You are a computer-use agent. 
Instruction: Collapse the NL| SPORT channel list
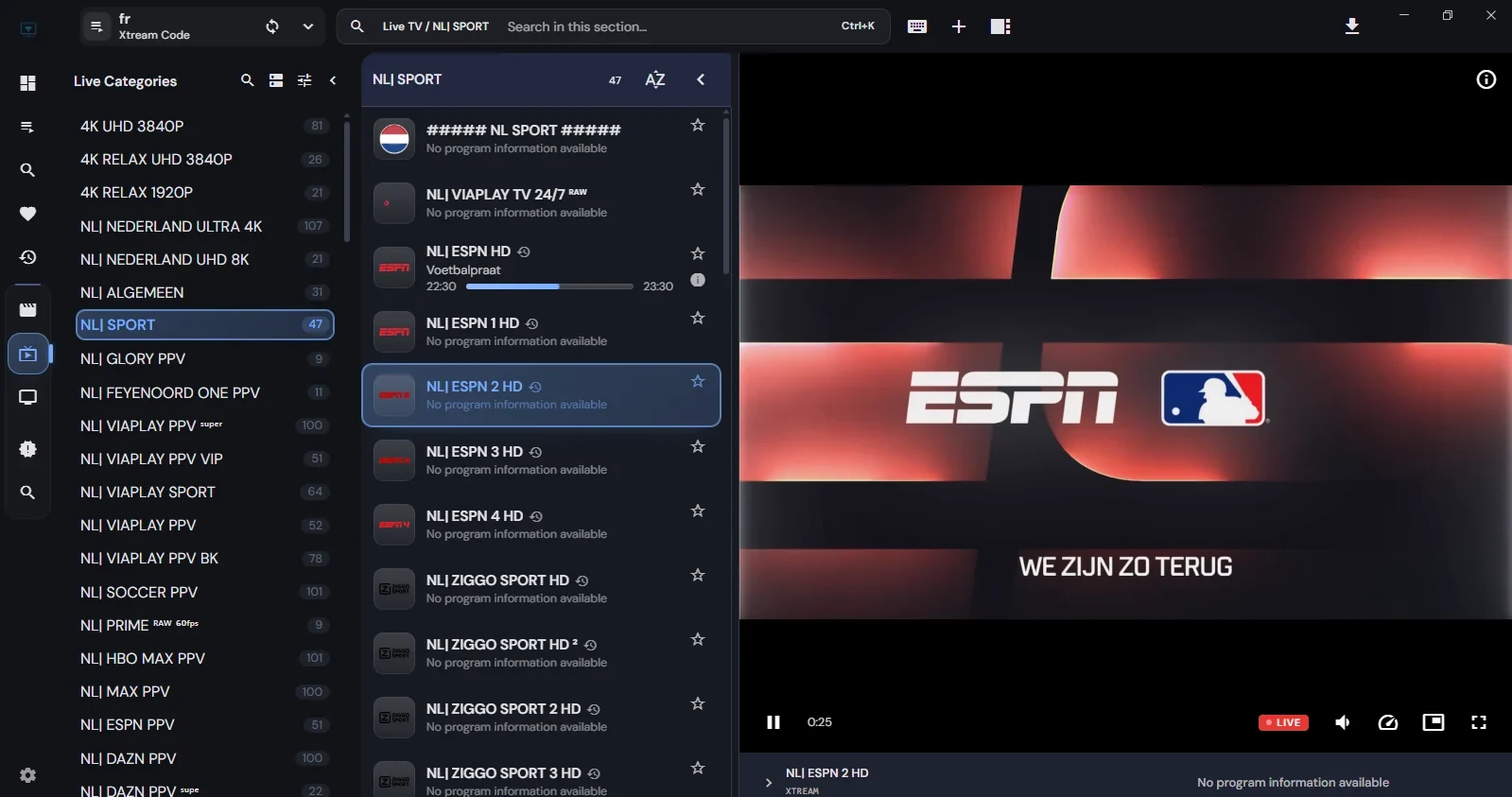701,79
